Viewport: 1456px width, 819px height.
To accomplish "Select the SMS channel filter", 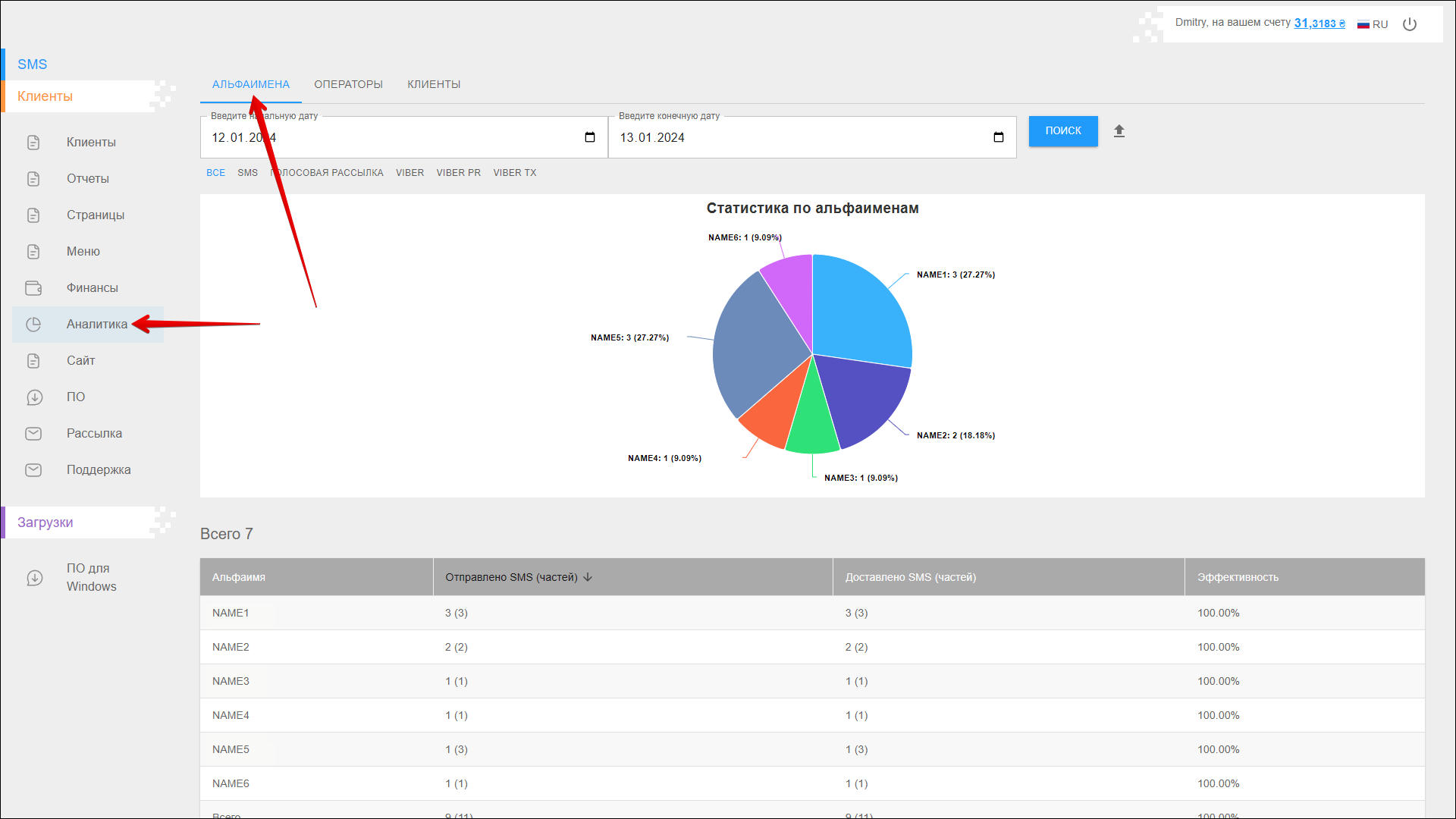I will (247, 173).
